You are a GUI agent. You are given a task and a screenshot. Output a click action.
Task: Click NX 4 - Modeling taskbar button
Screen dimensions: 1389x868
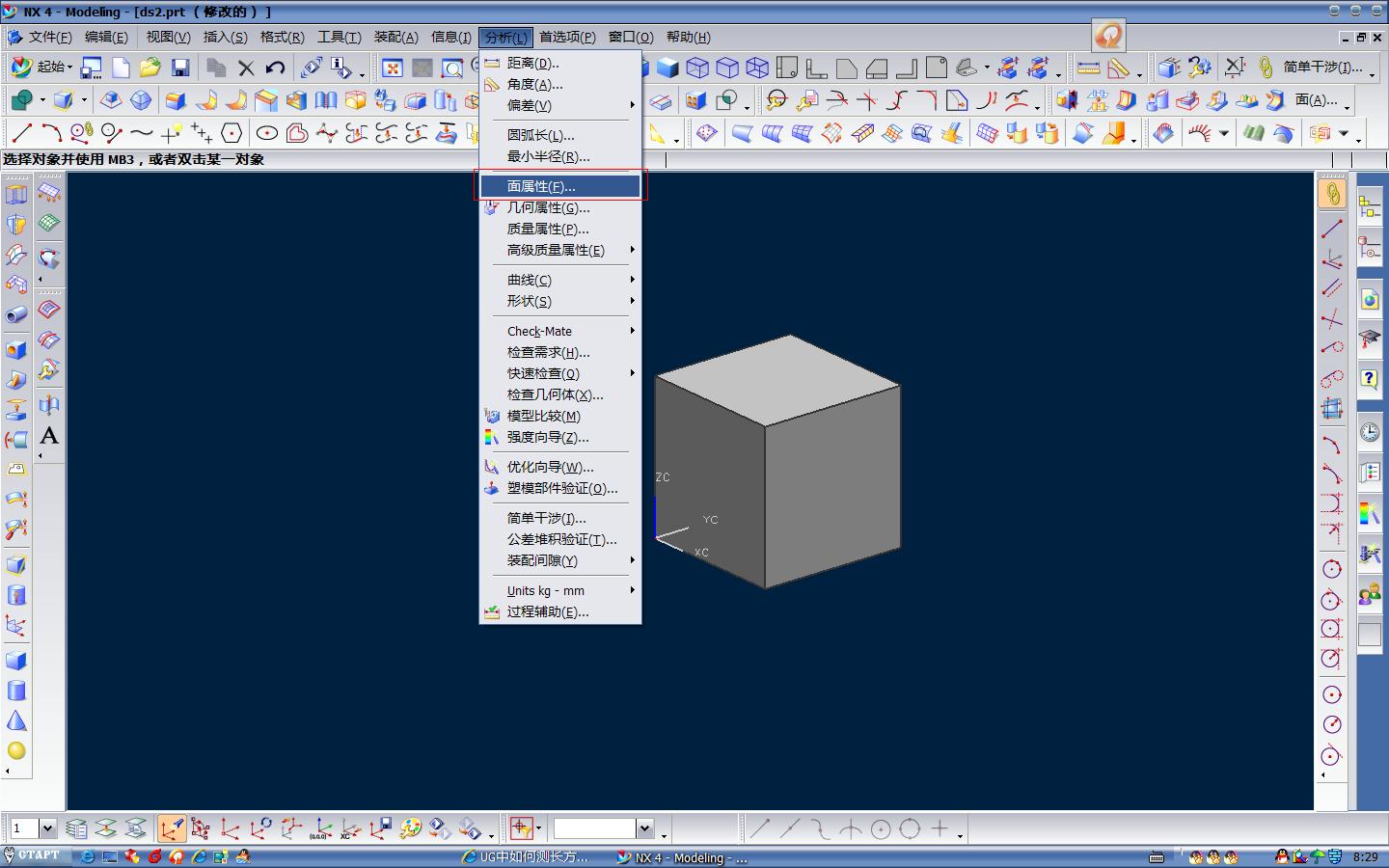point(682,856)
